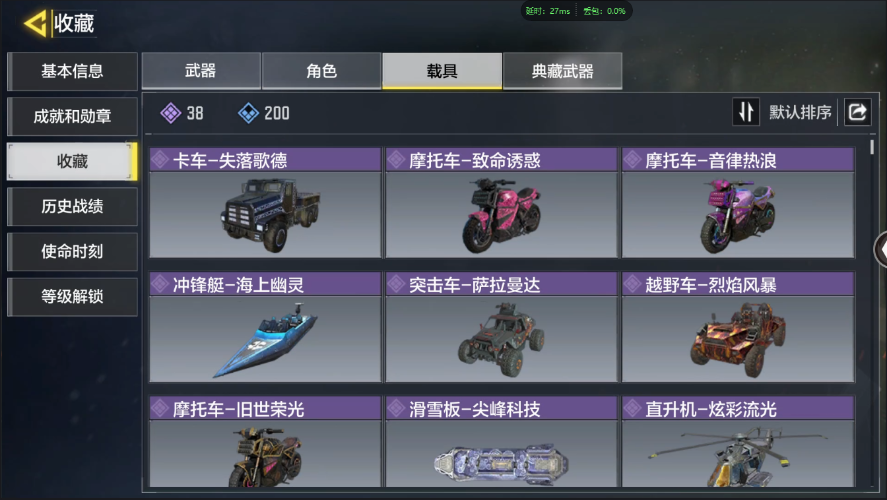Image resolution: width=887 pixels, height=500 pixels.
Task: Switch to the 角色 tab
Action: click(321, 71)
